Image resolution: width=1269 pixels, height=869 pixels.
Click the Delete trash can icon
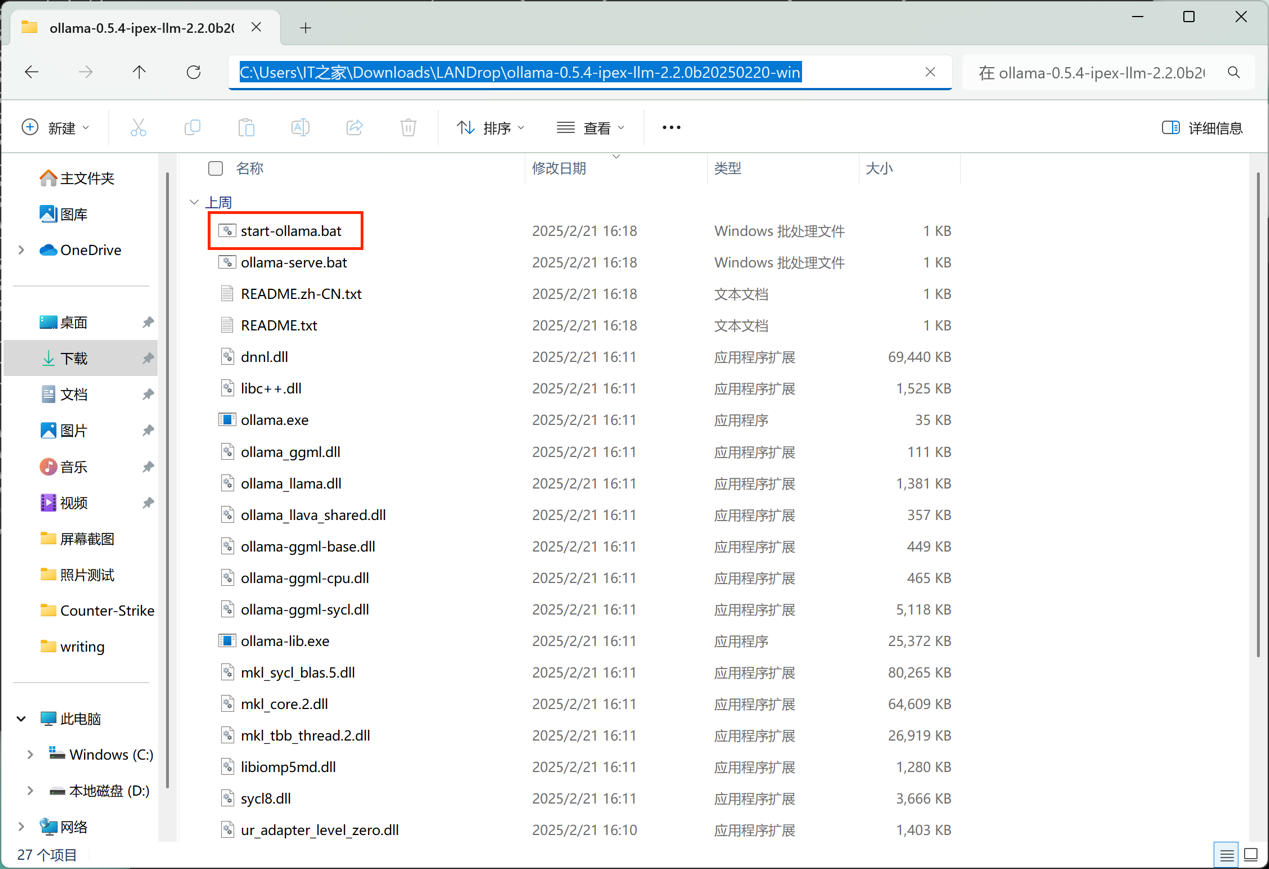point(408,128)
